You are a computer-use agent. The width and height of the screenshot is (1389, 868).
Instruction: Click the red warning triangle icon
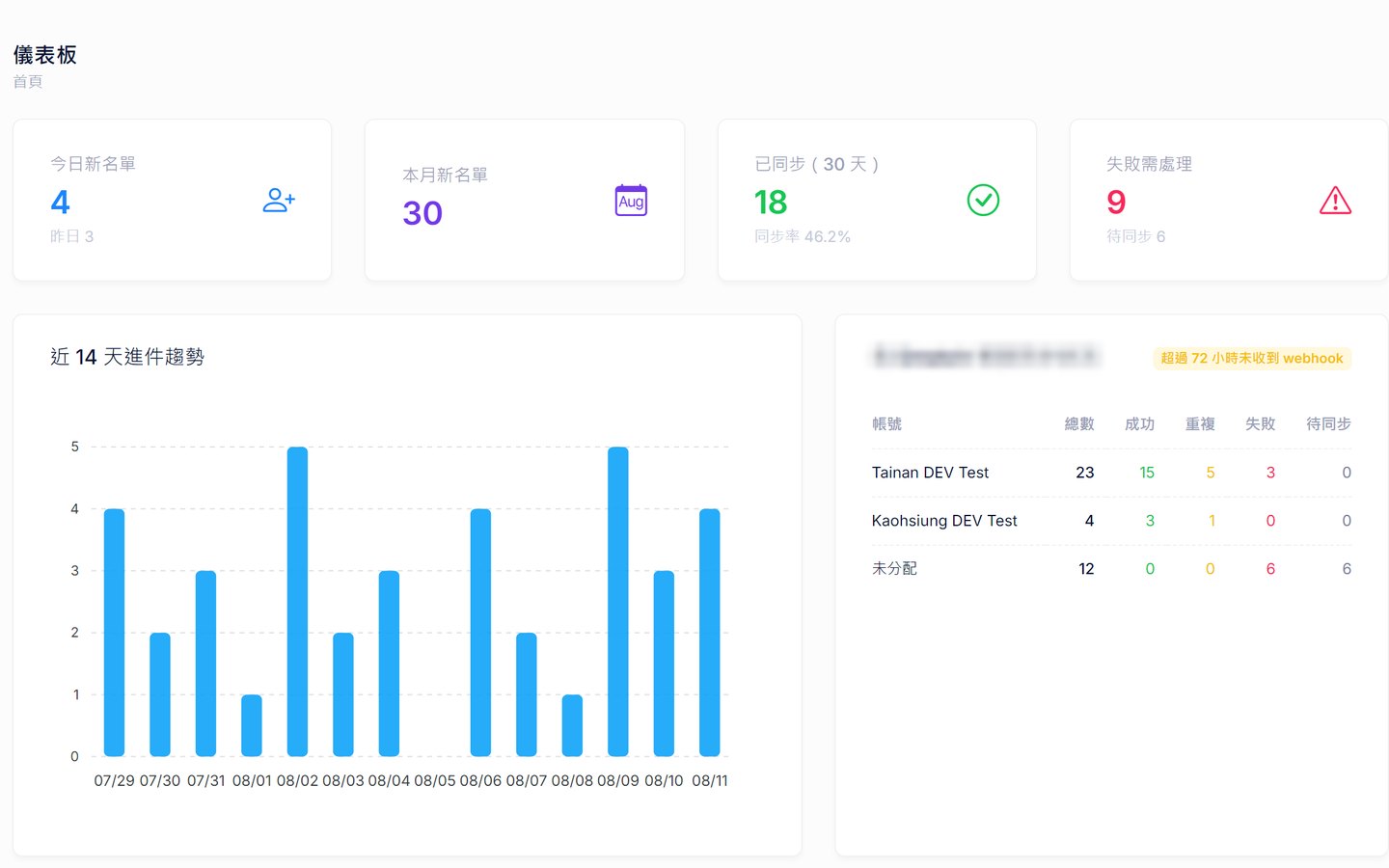pos(1335,201)
